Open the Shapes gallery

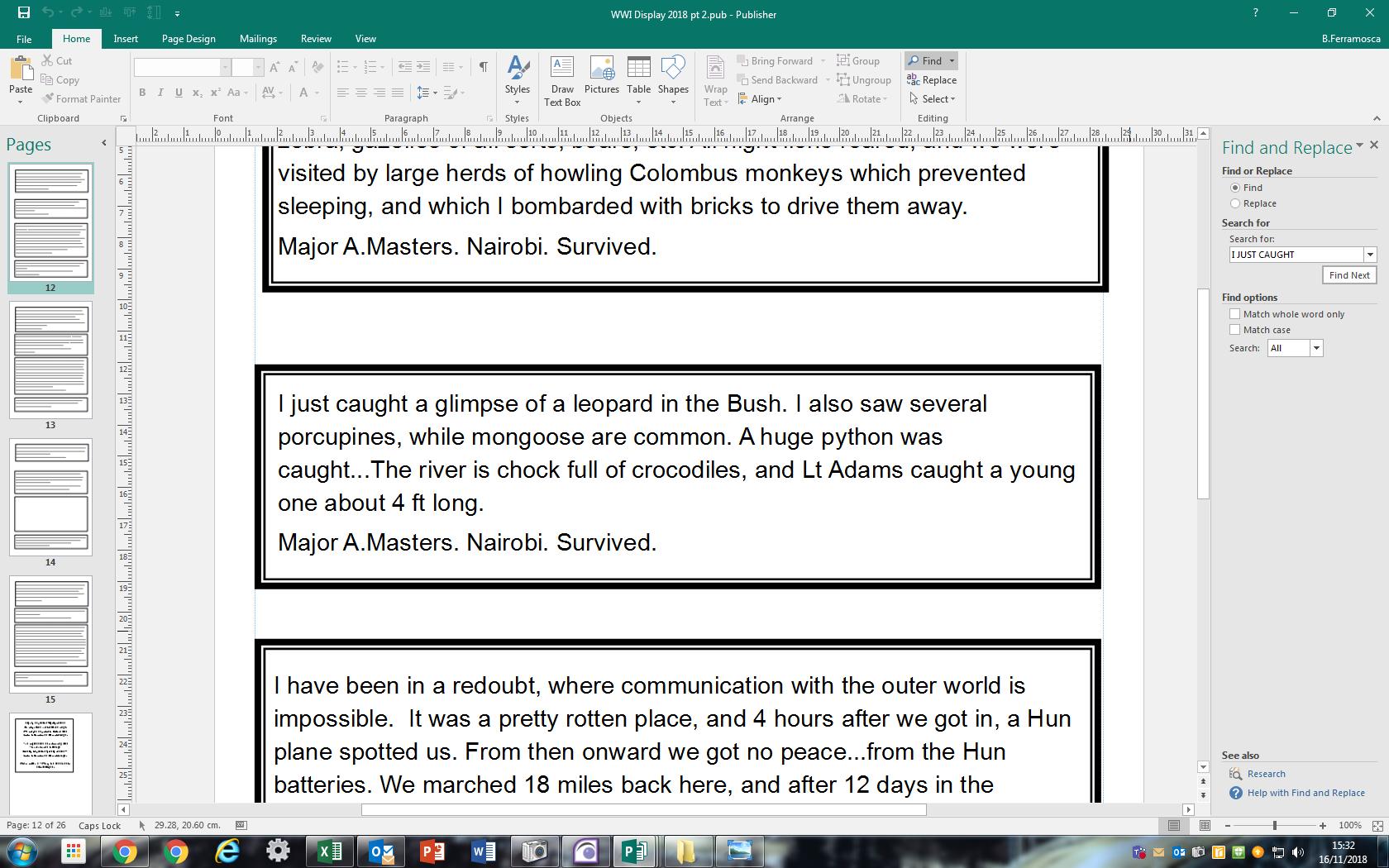coord(673,81)
